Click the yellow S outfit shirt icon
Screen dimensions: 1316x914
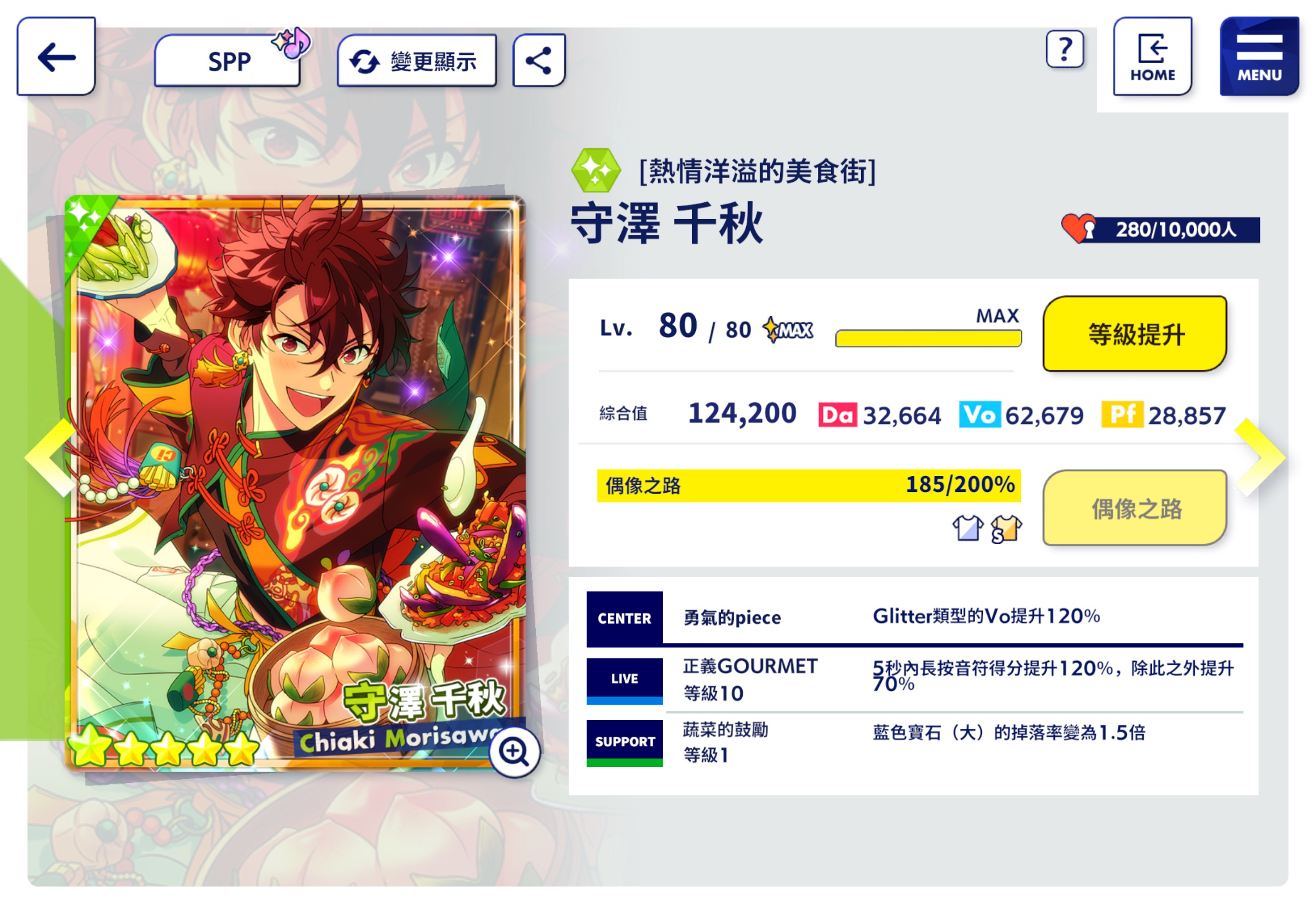1006,529
